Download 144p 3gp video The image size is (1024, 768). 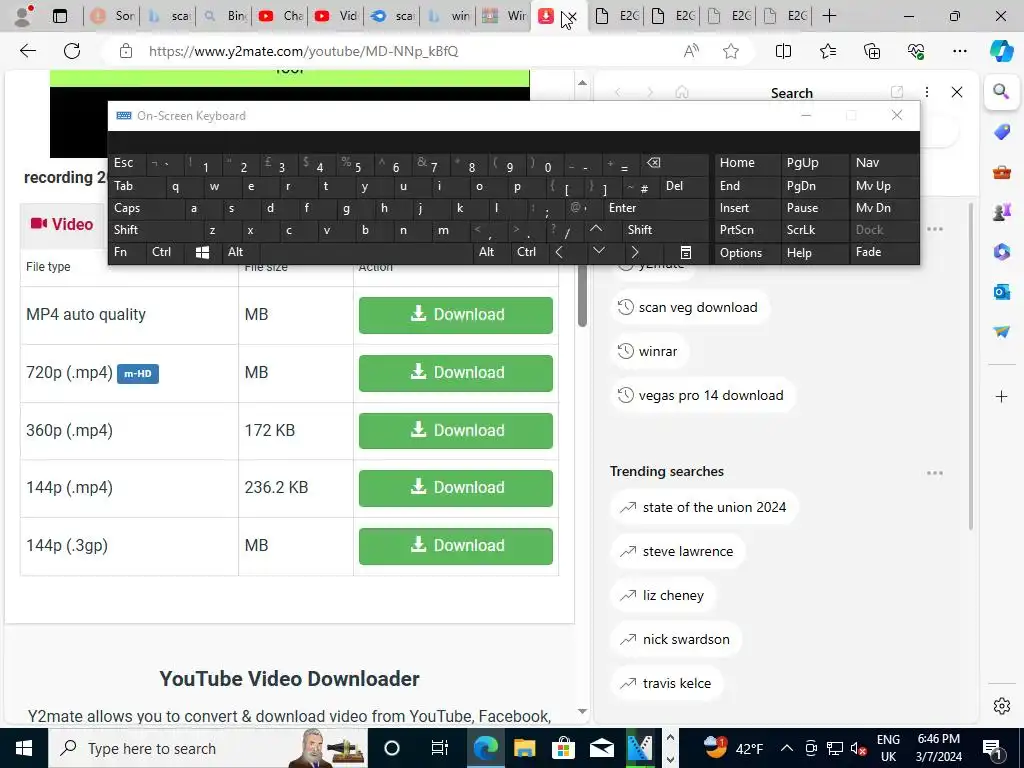(x=456, y=546)
